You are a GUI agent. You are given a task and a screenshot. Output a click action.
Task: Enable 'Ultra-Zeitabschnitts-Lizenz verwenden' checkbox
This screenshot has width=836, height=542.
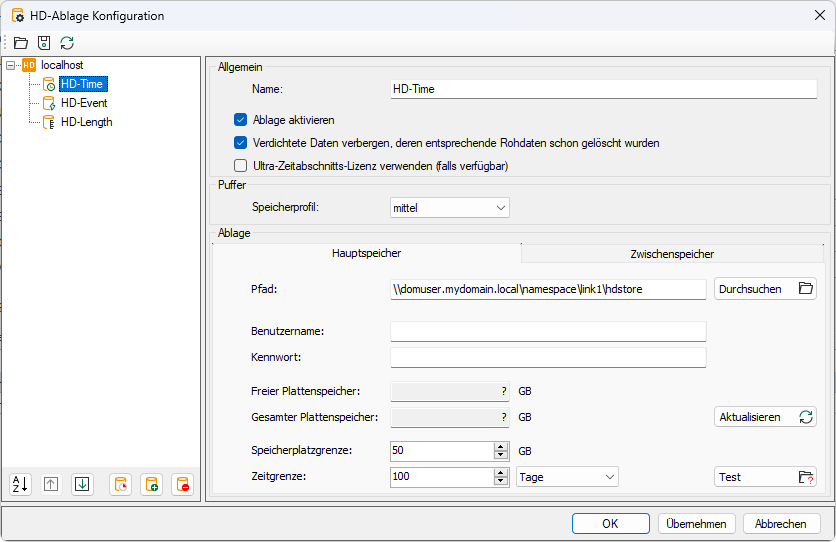click(x=240, y=166)
